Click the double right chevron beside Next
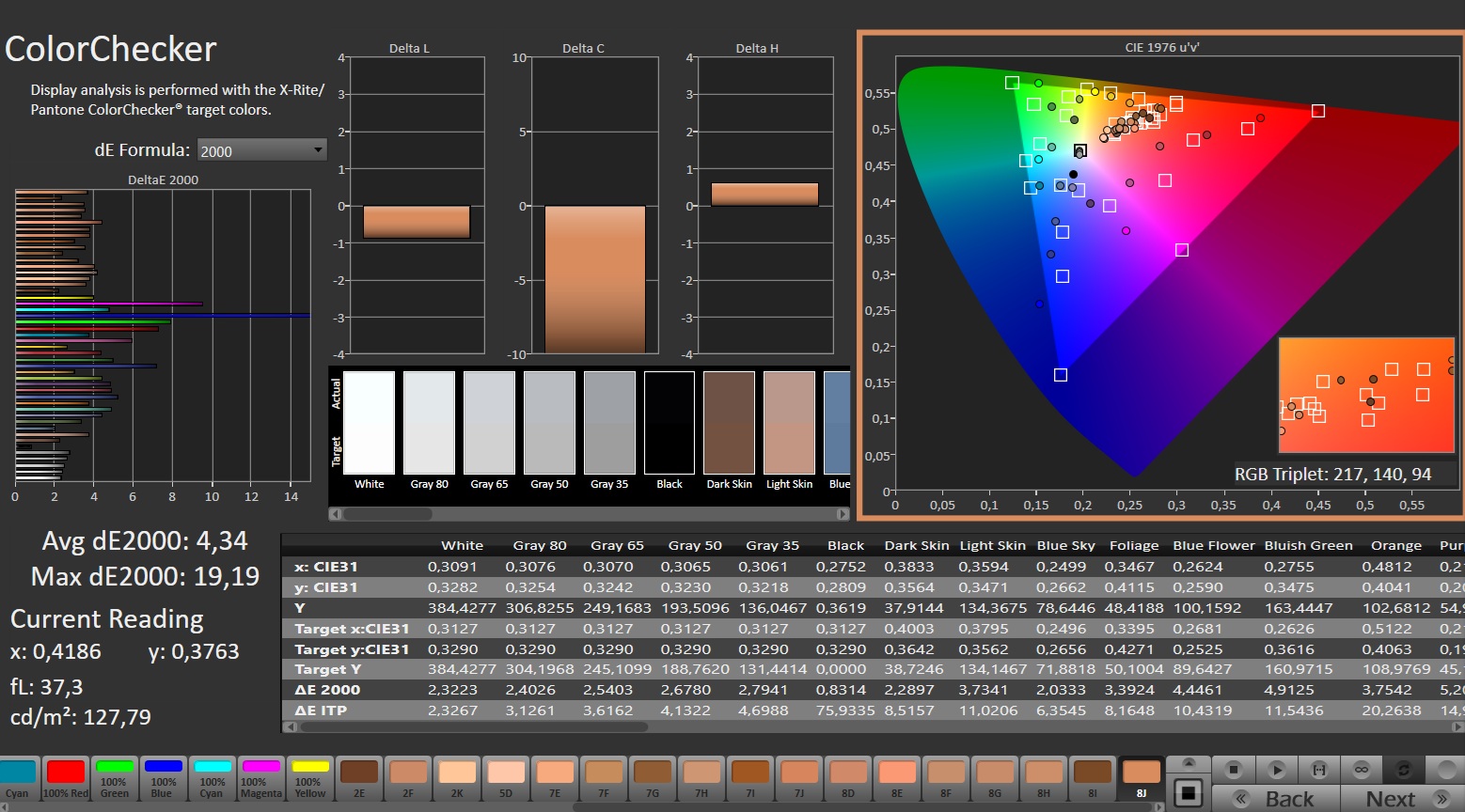The height and width of the screenshot is (812, 1465). tap(1441, 799)
